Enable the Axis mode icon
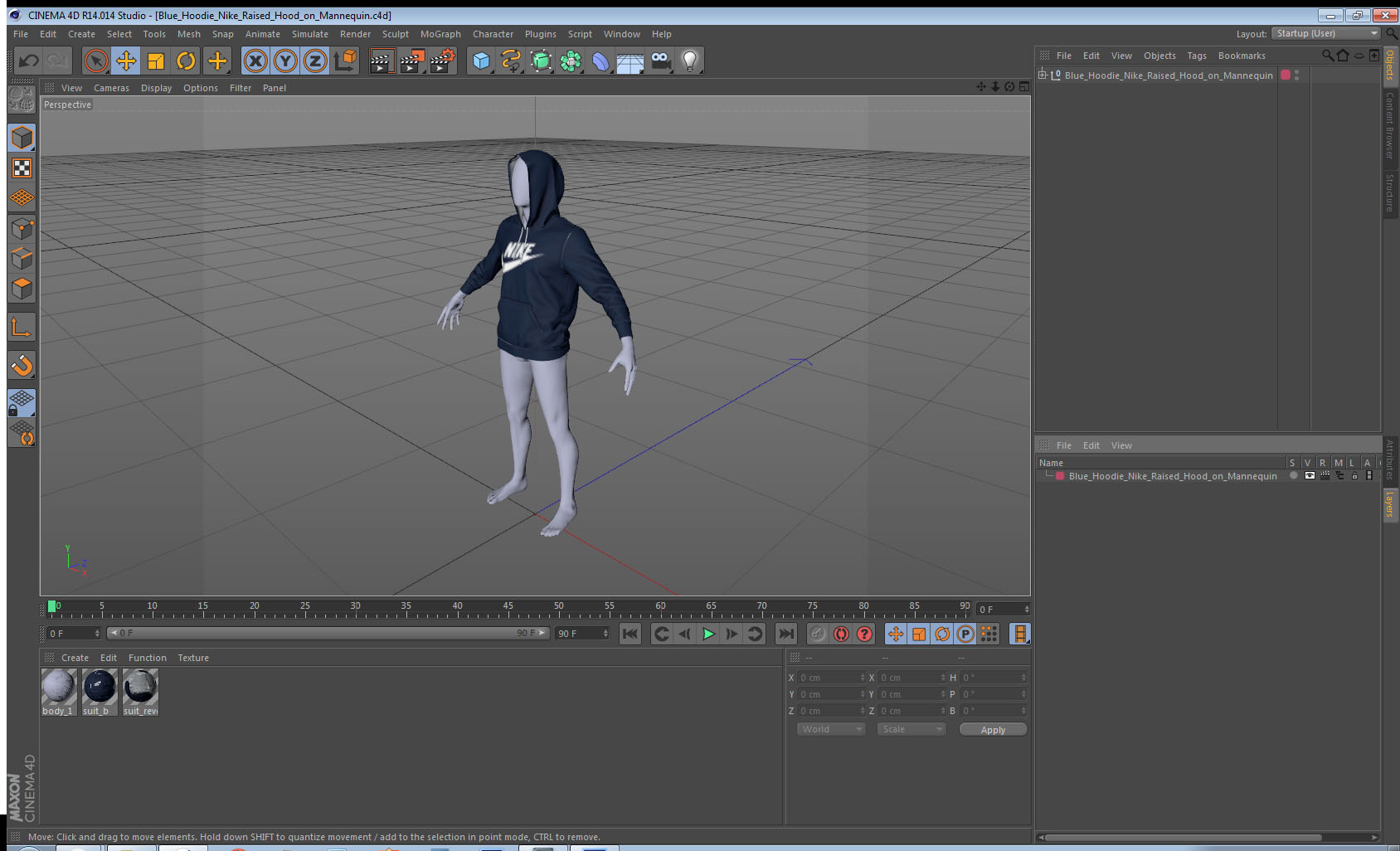 [22, 328]
